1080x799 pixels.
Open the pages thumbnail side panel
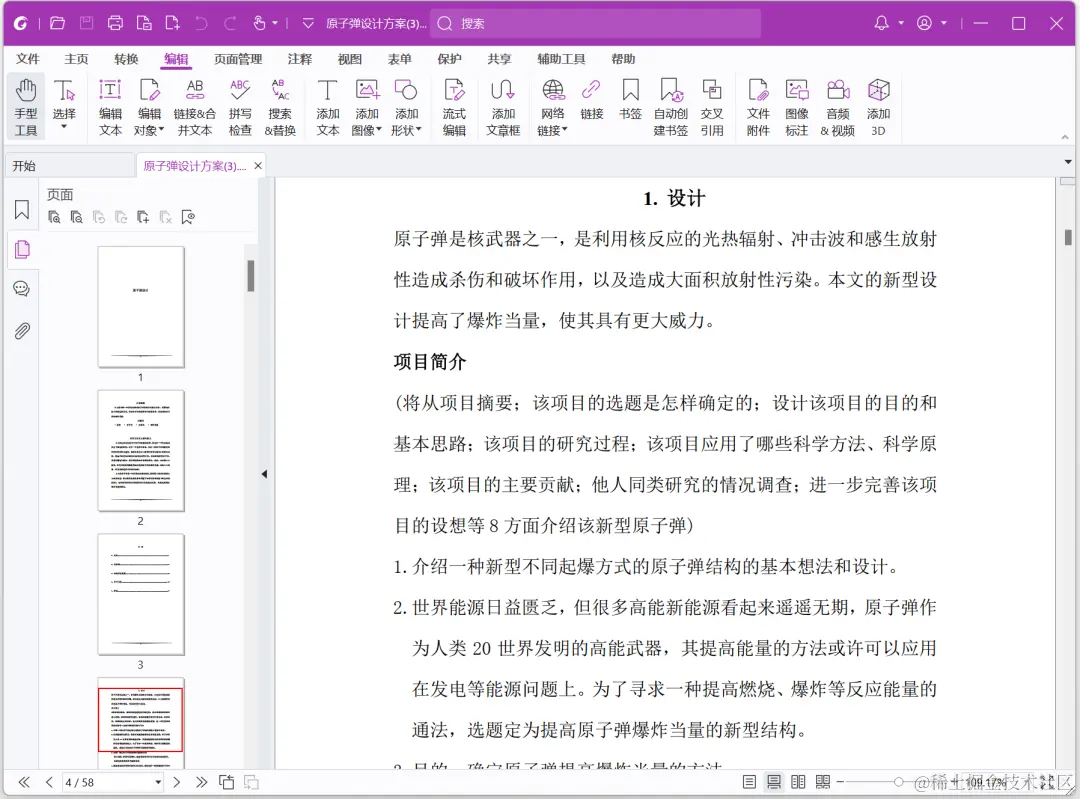[x=22, y=249]
